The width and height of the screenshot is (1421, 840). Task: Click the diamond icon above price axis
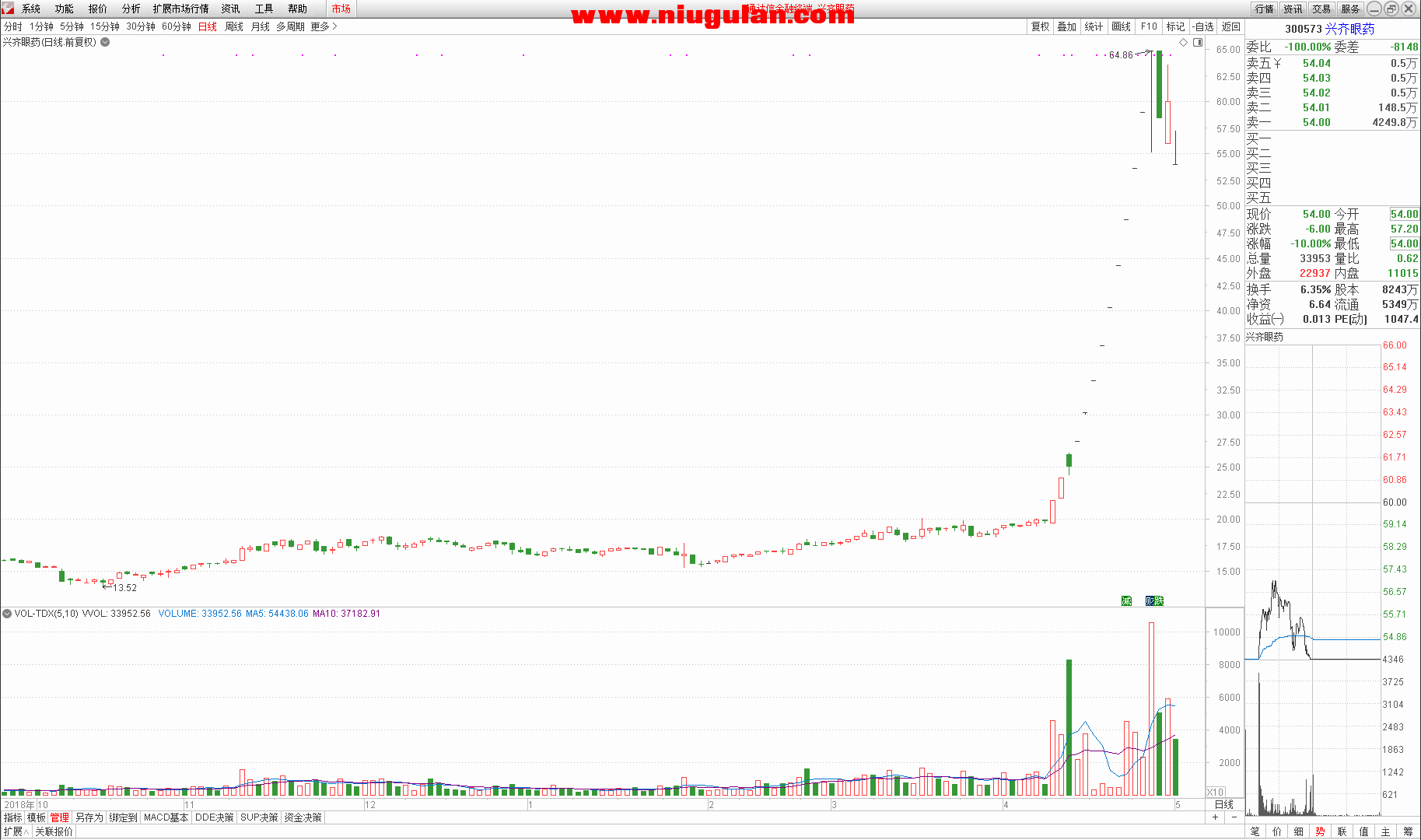pyautogui.click(x=1184, y=42)
